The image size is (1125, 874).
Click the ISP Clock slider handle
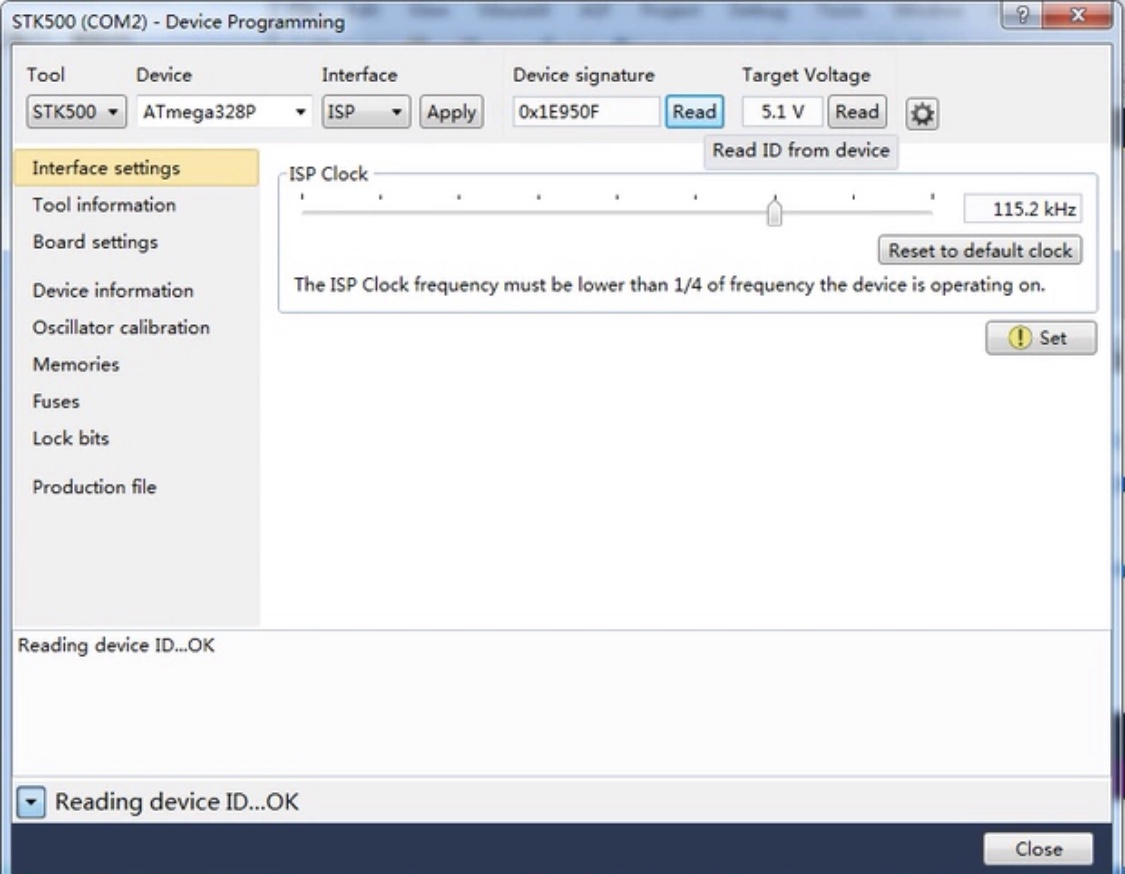point(774,212)
